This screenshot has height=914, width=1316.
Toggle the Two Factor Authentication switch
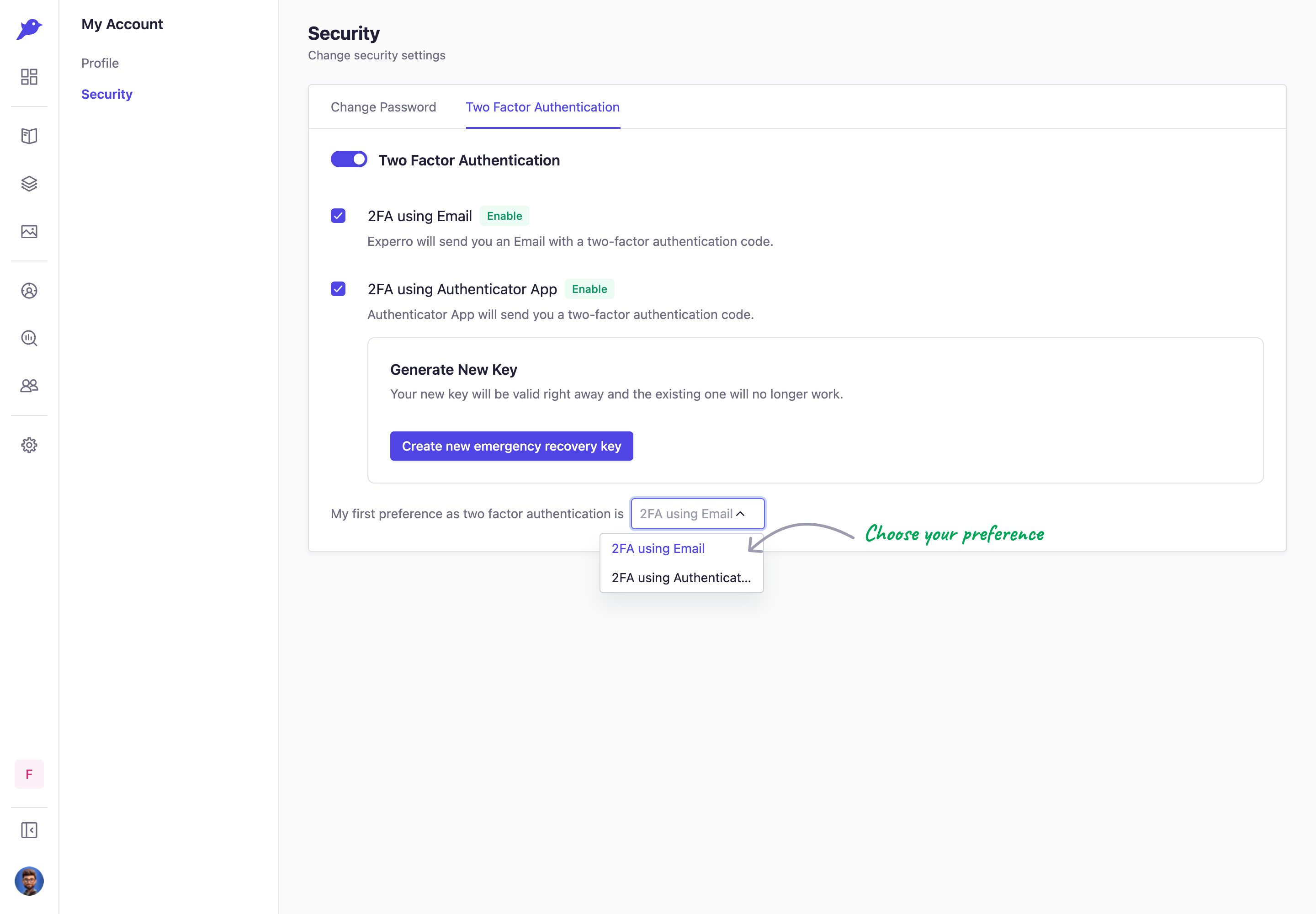tap(349, 159)
